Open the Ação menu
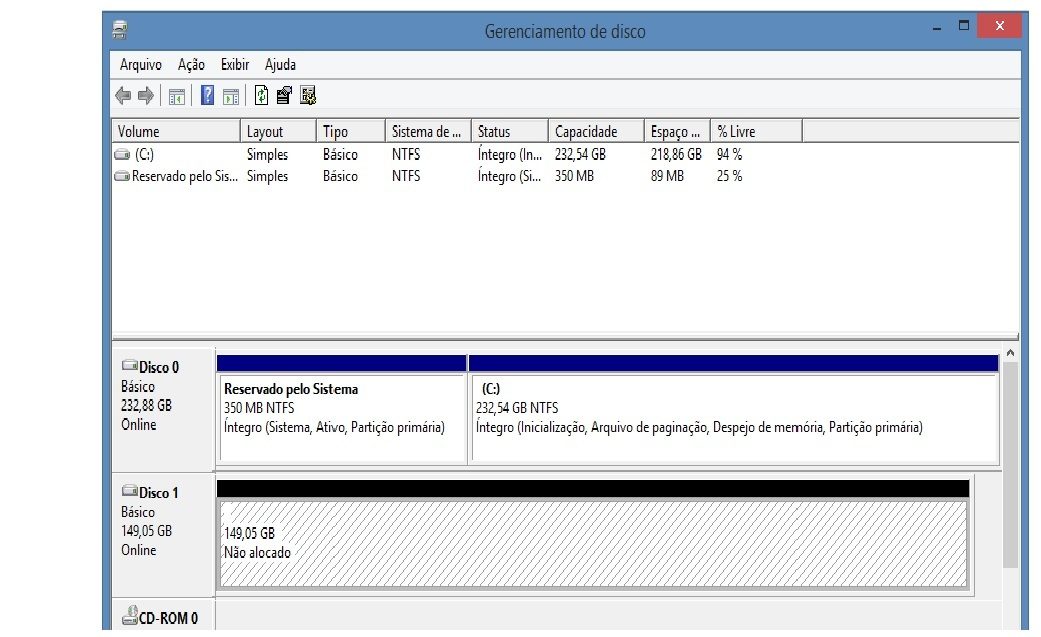1041x637 pixels. coord(191,64)
